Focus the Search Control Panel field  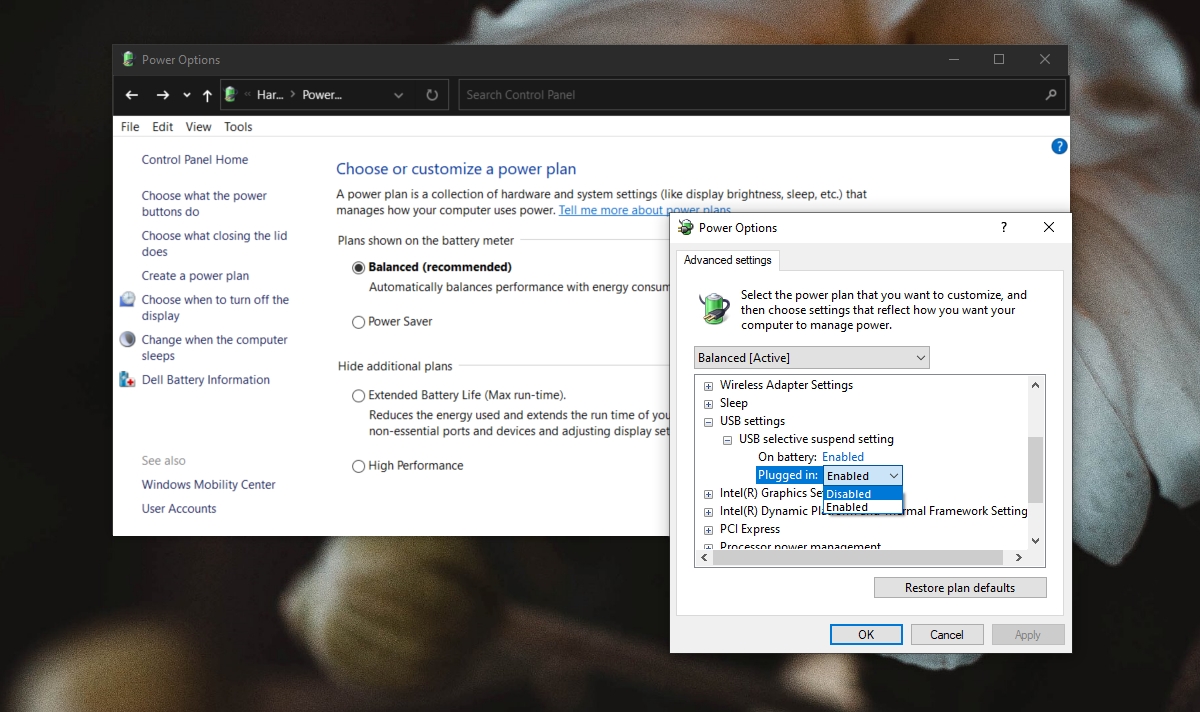pos(762,95)
